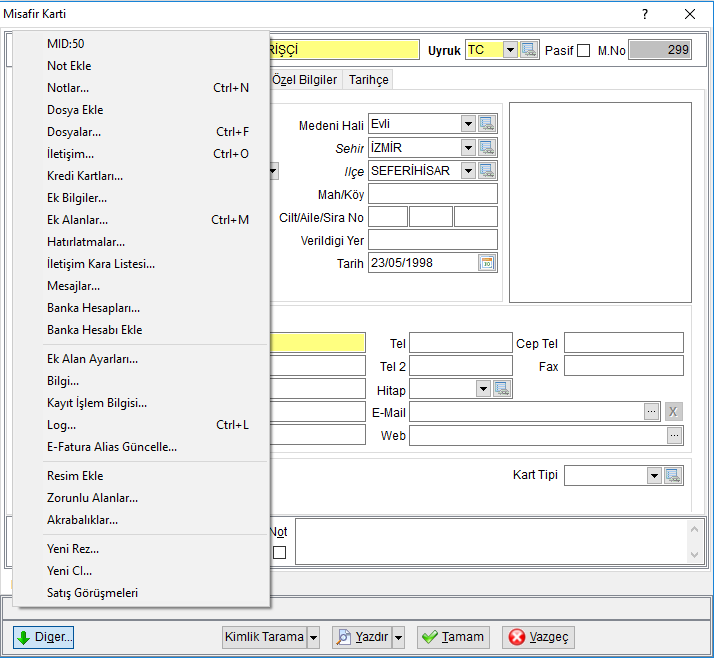Choose Resim Ekle menu item
Viewport: 714px width, 658px height.
pos(141,476)
